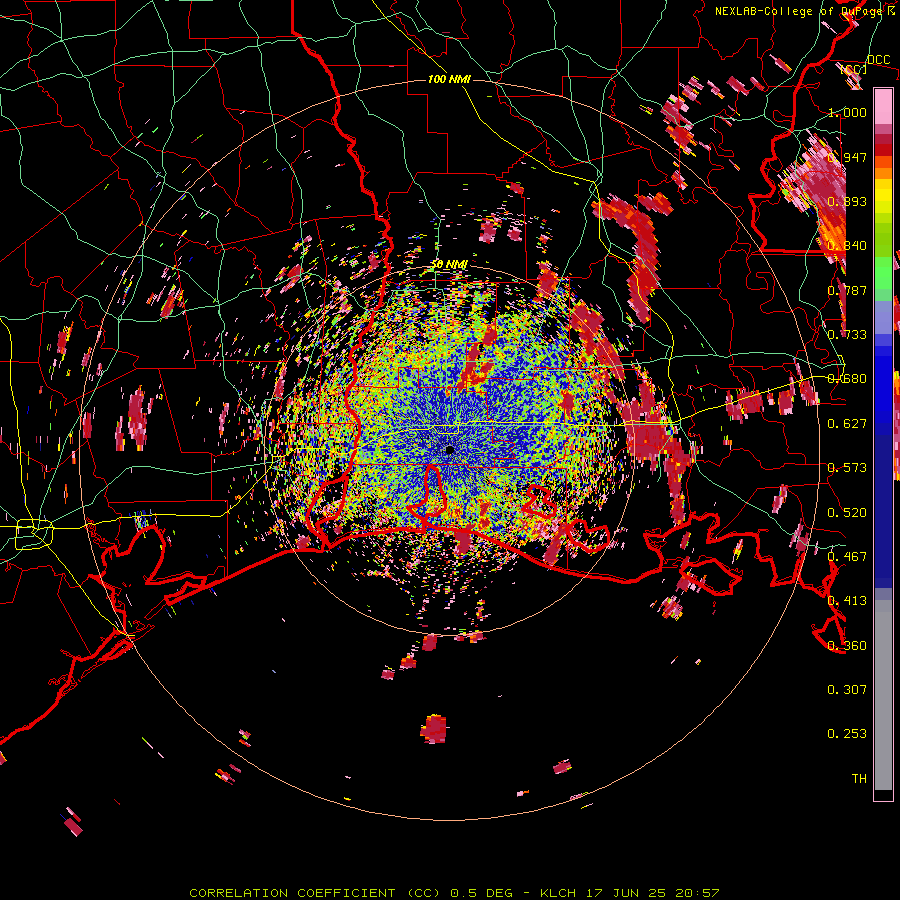The height and width of the screenshot is (900, 900).
Task: Select the 0.893 legend value
Action: click(847, 201)
